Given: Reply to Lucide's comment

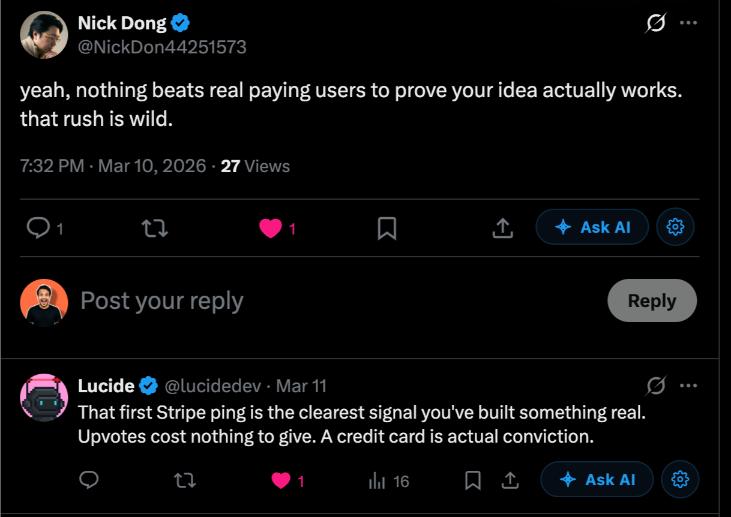Looking at the screenshot, I should click(88, 481).
